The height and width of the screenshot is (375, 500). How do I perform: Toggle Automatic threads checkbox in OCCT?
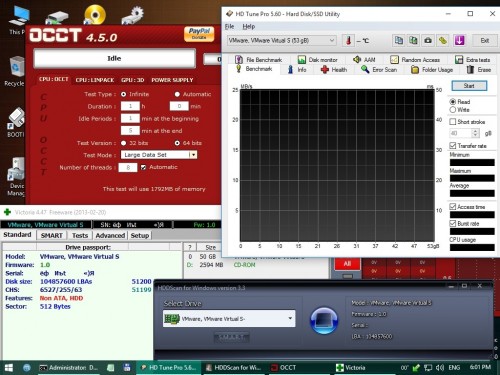point(143,167)
